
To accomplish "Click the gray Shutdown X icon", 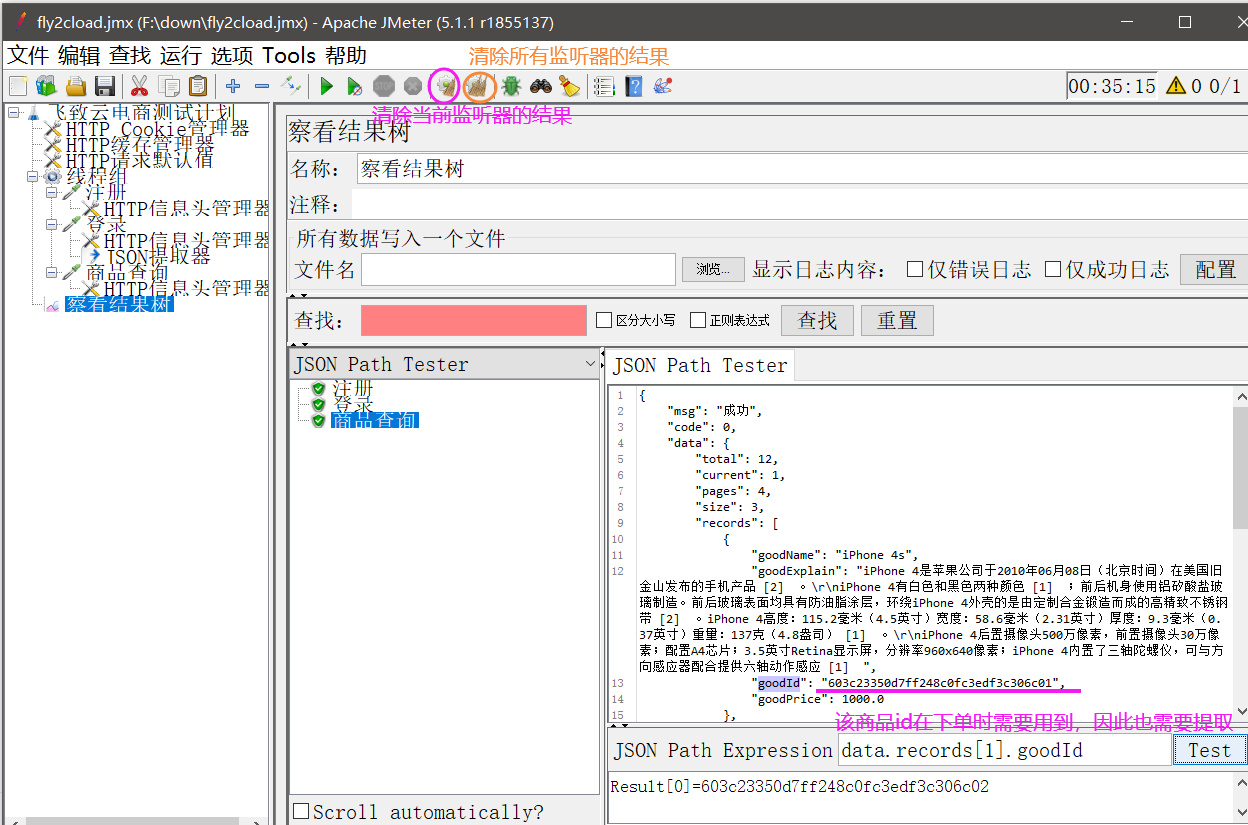I will pyautogui.click(x=412, y=86).
